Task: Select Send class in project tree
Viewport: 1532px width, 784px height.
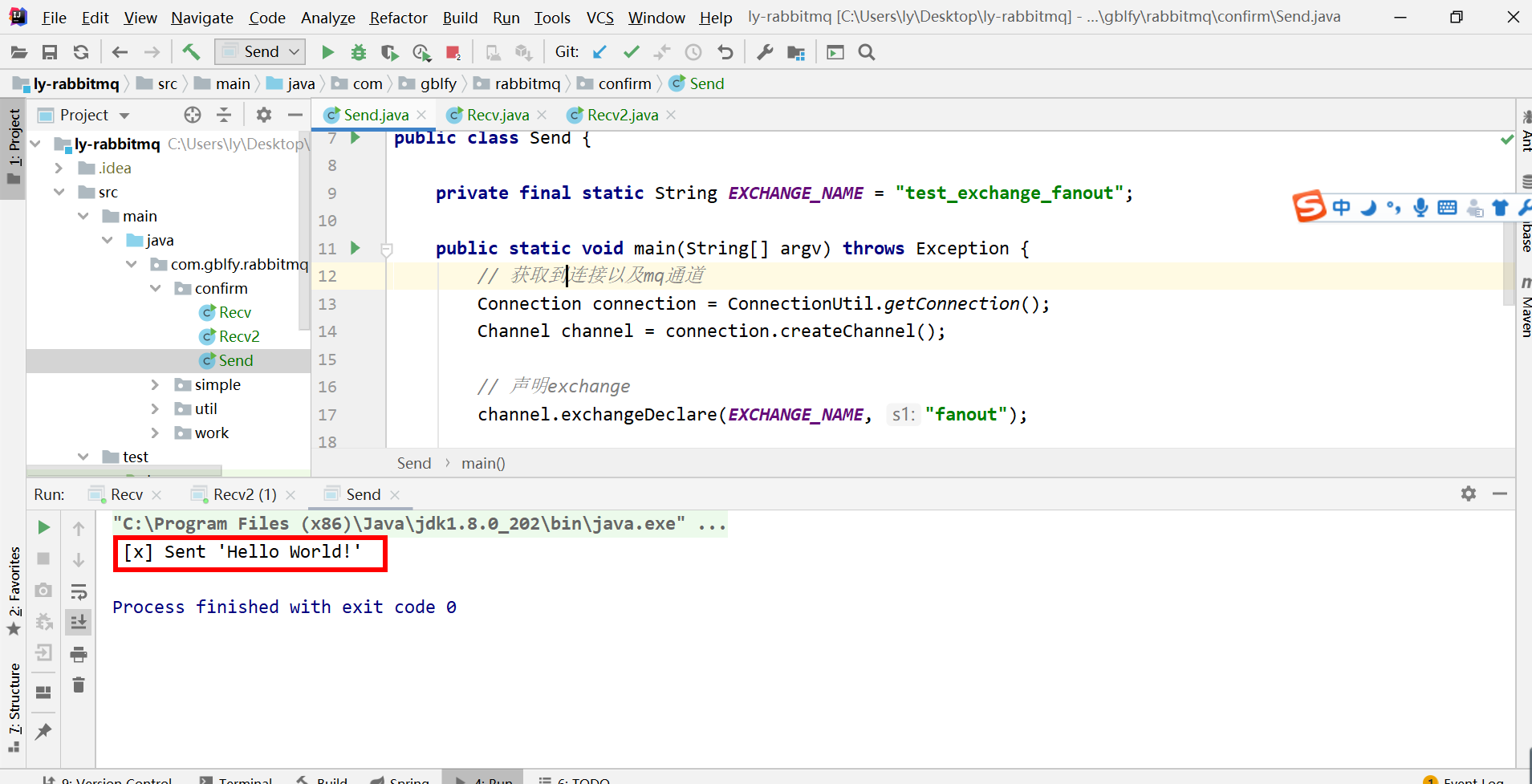Action: click(236, 360)
